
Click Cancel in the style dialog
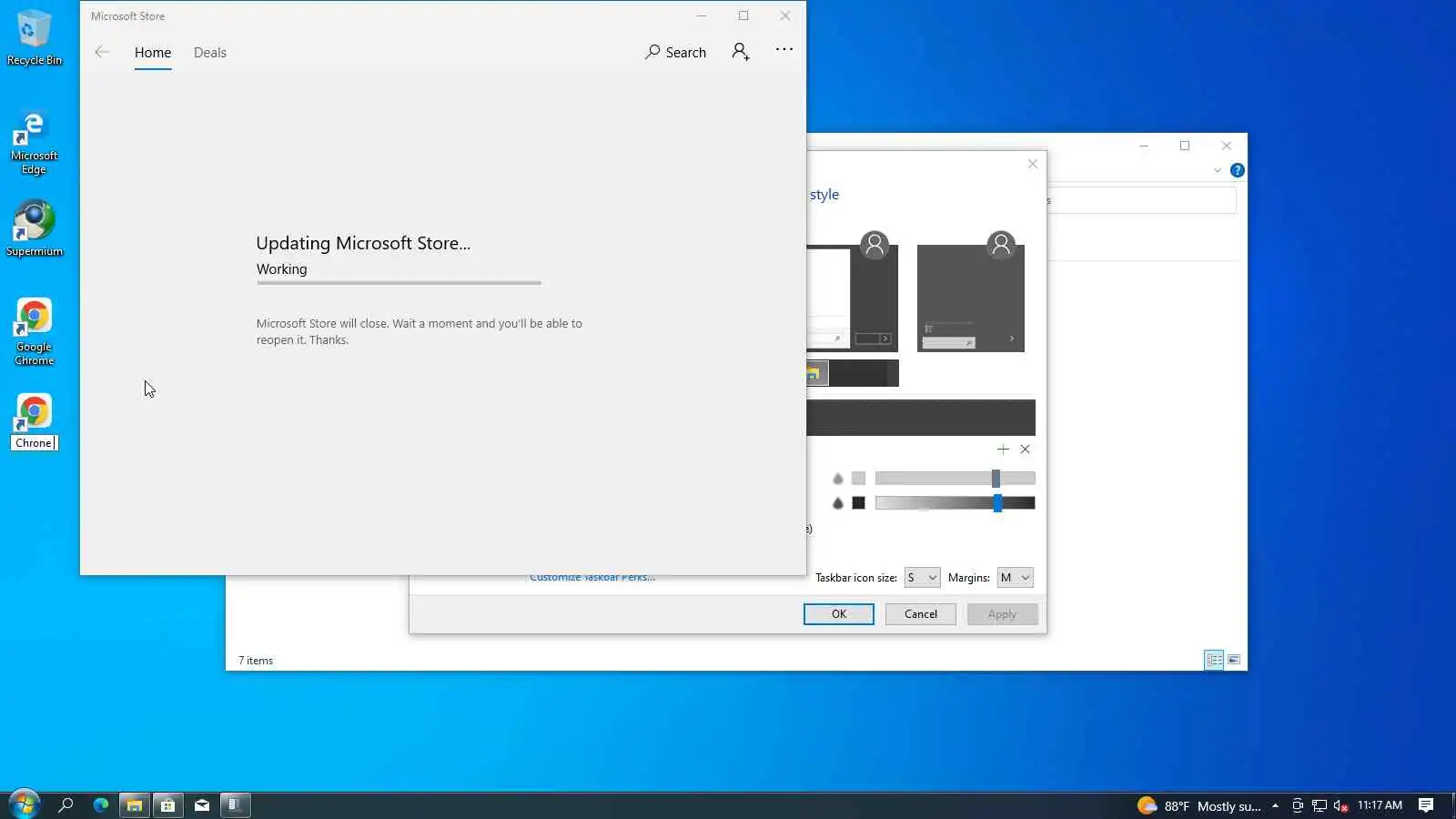921,614
